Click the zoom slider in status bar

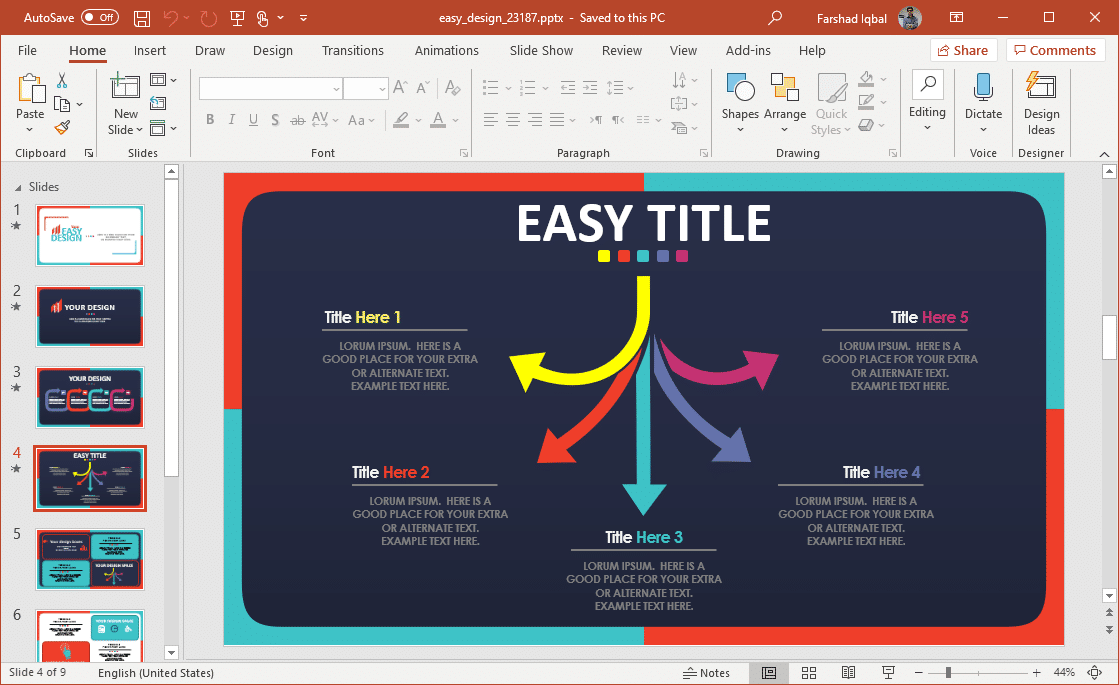click(x=948, y=673)
